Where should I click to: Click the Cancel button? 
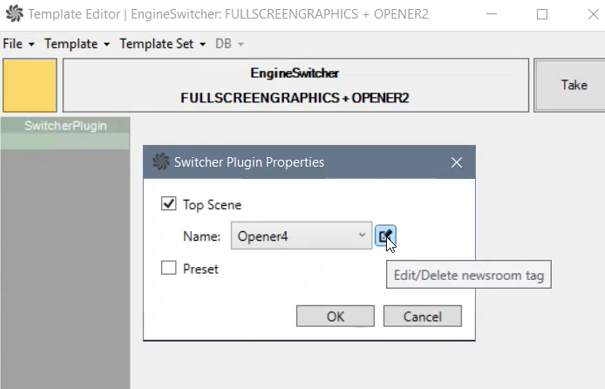pos(422,316)
